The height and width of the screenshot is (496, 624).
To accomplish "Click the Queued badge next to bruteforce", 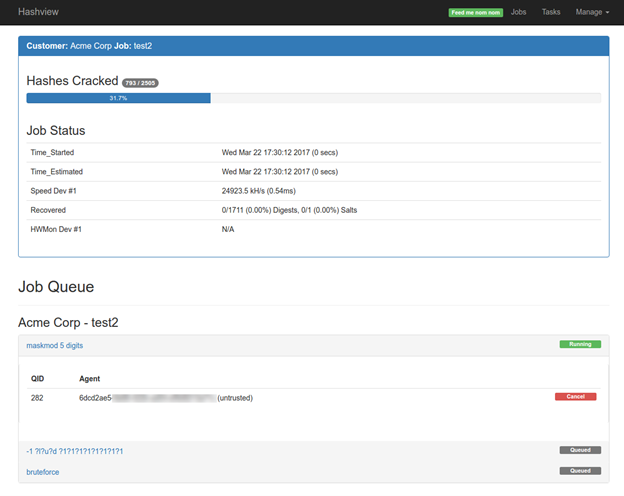I will pos(580,470).
